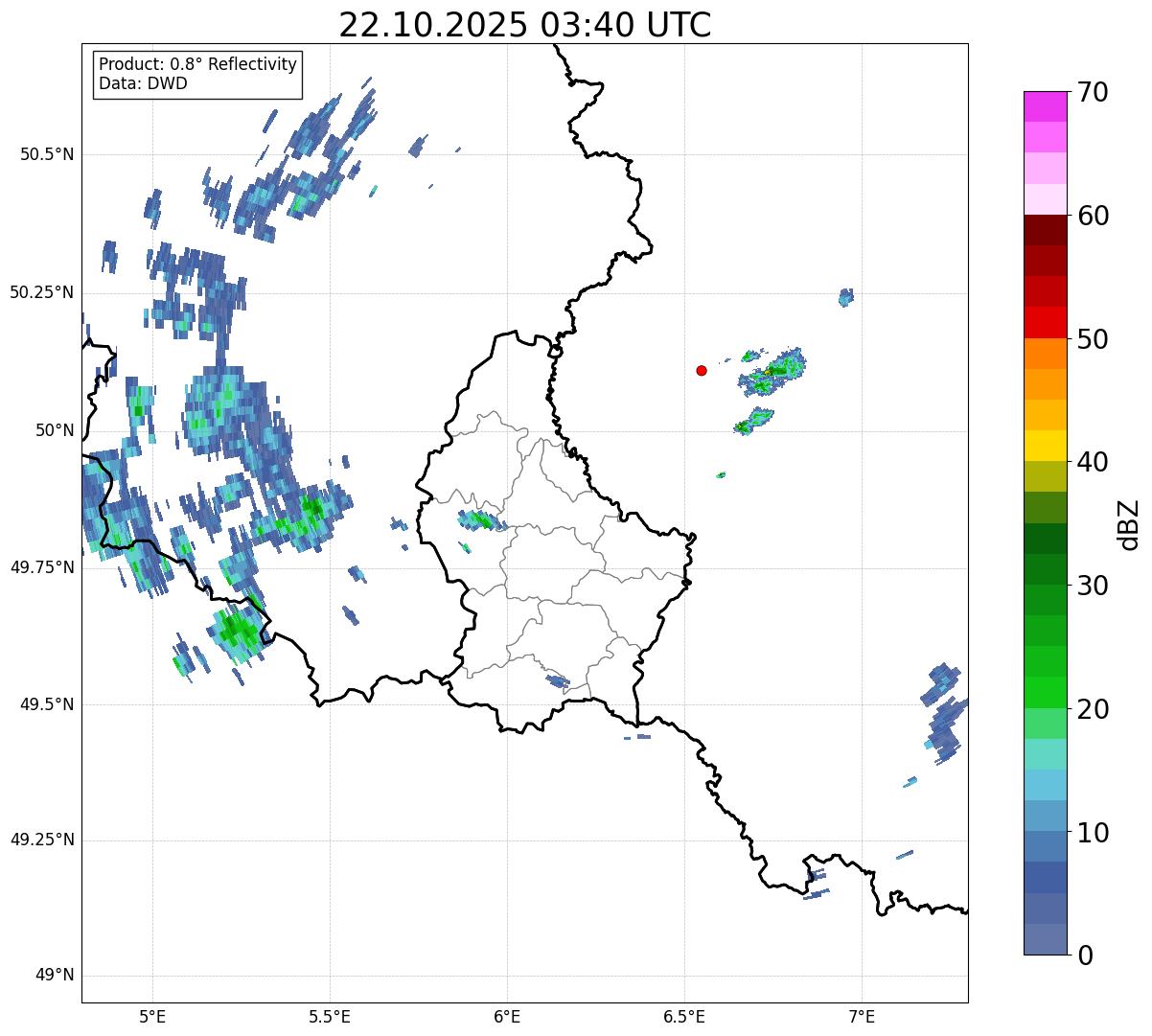Click the bright green colorbar segment above 20
The image size is (1152, 1036).
1045,693
